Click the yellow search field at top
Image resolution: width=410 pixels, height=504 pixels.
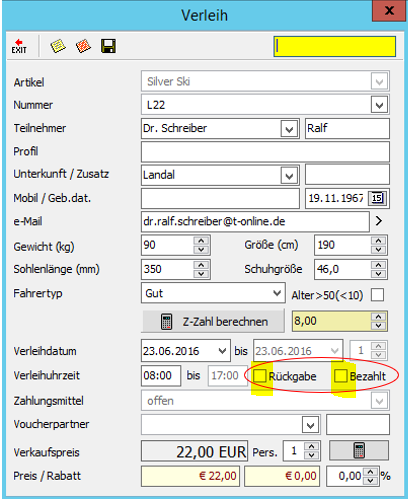click(x=335, y=46)
